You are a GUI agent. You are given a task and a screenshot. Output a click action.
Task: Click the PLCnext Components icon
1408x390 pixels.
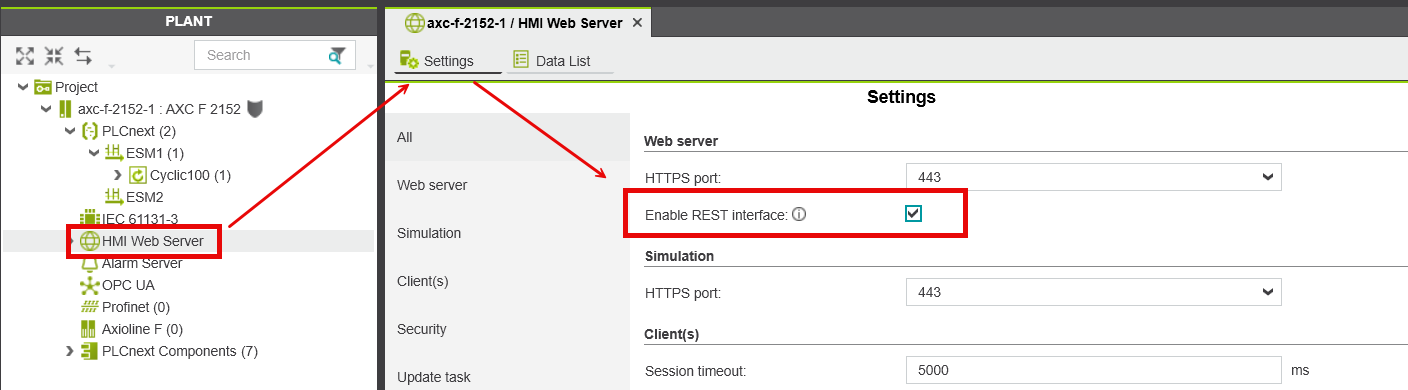point(89,351)
